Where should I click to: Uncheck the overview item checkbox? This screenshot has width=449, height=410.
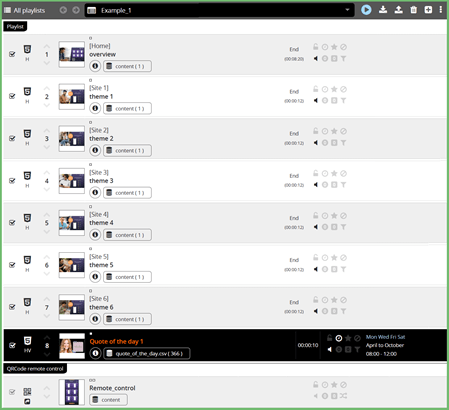point(12,54)
